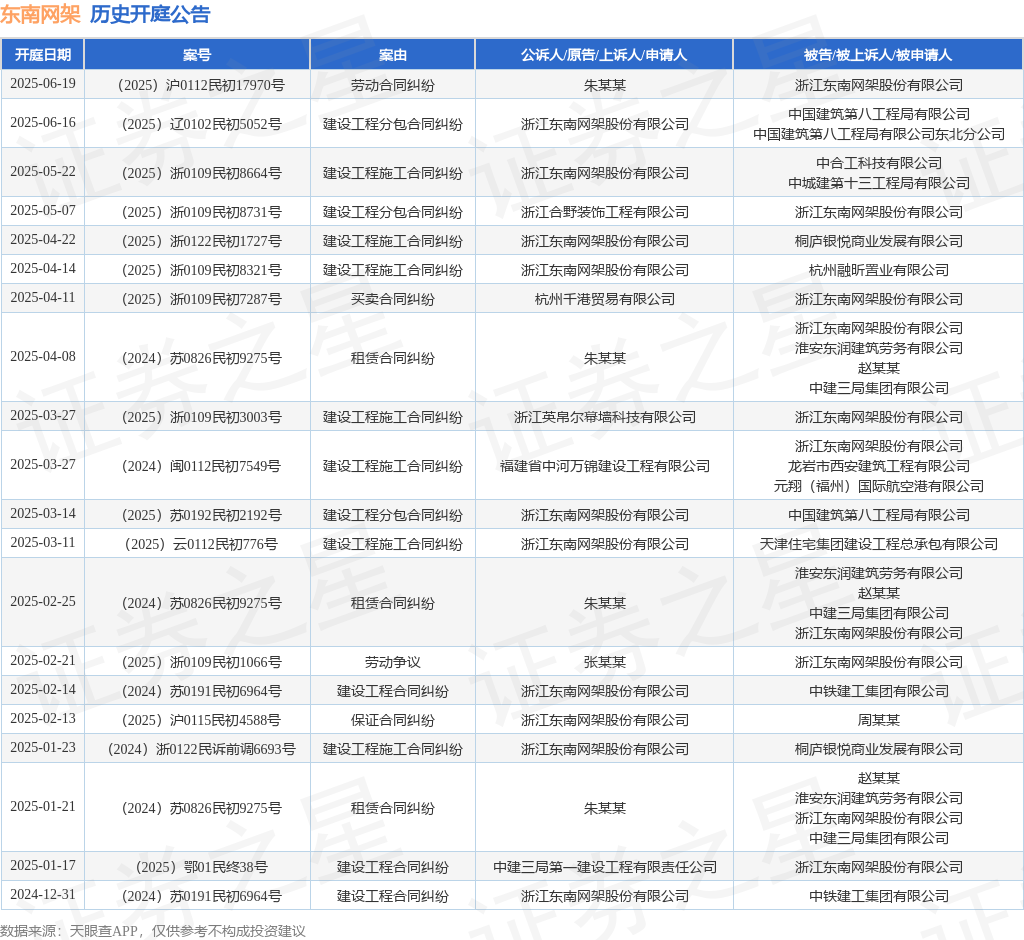Click date cell 2025-05-22
The width and height of the screenshot is (1024, 940).
tap(42, 172)
